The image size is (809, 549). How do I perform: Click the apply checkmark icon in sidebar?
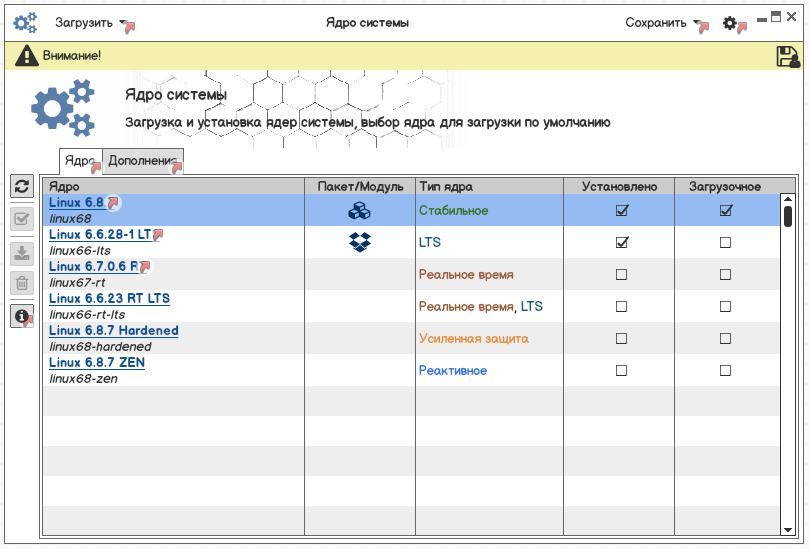point(22,219)
